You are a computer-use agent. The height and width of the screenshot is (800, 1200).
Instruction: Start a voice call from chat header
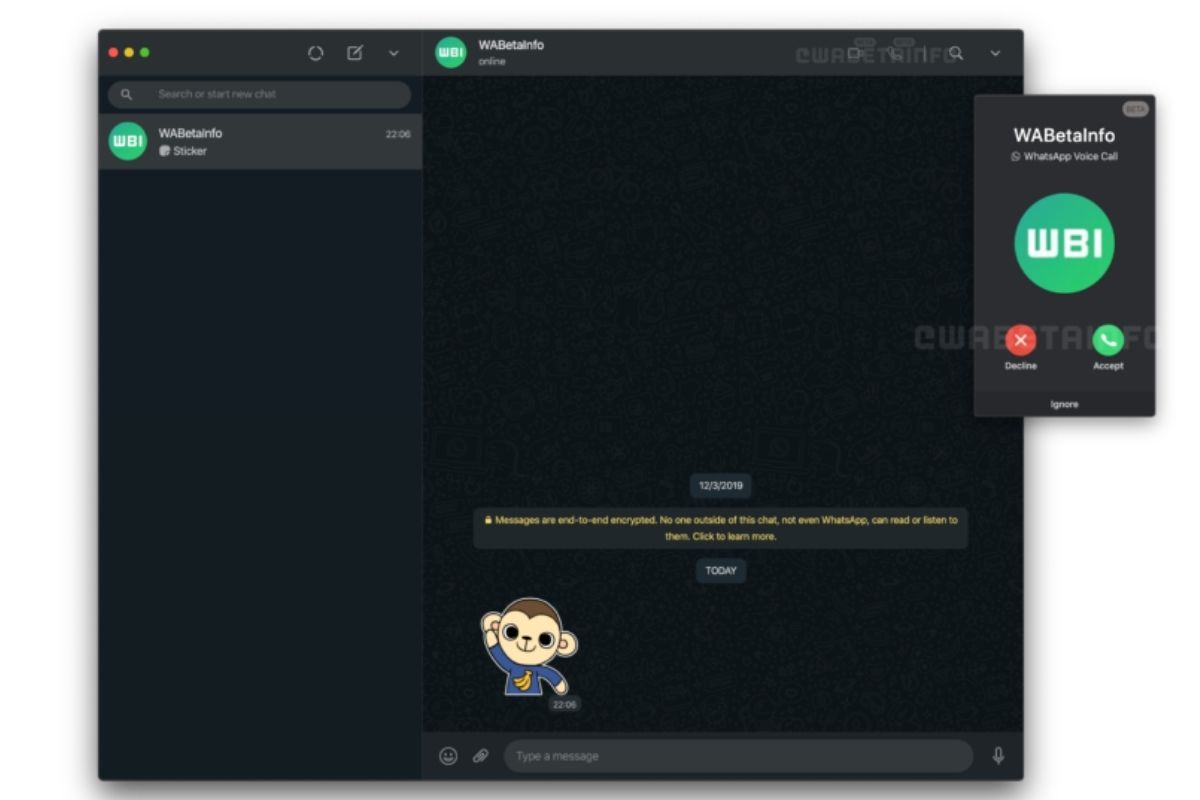pos(897,53)
